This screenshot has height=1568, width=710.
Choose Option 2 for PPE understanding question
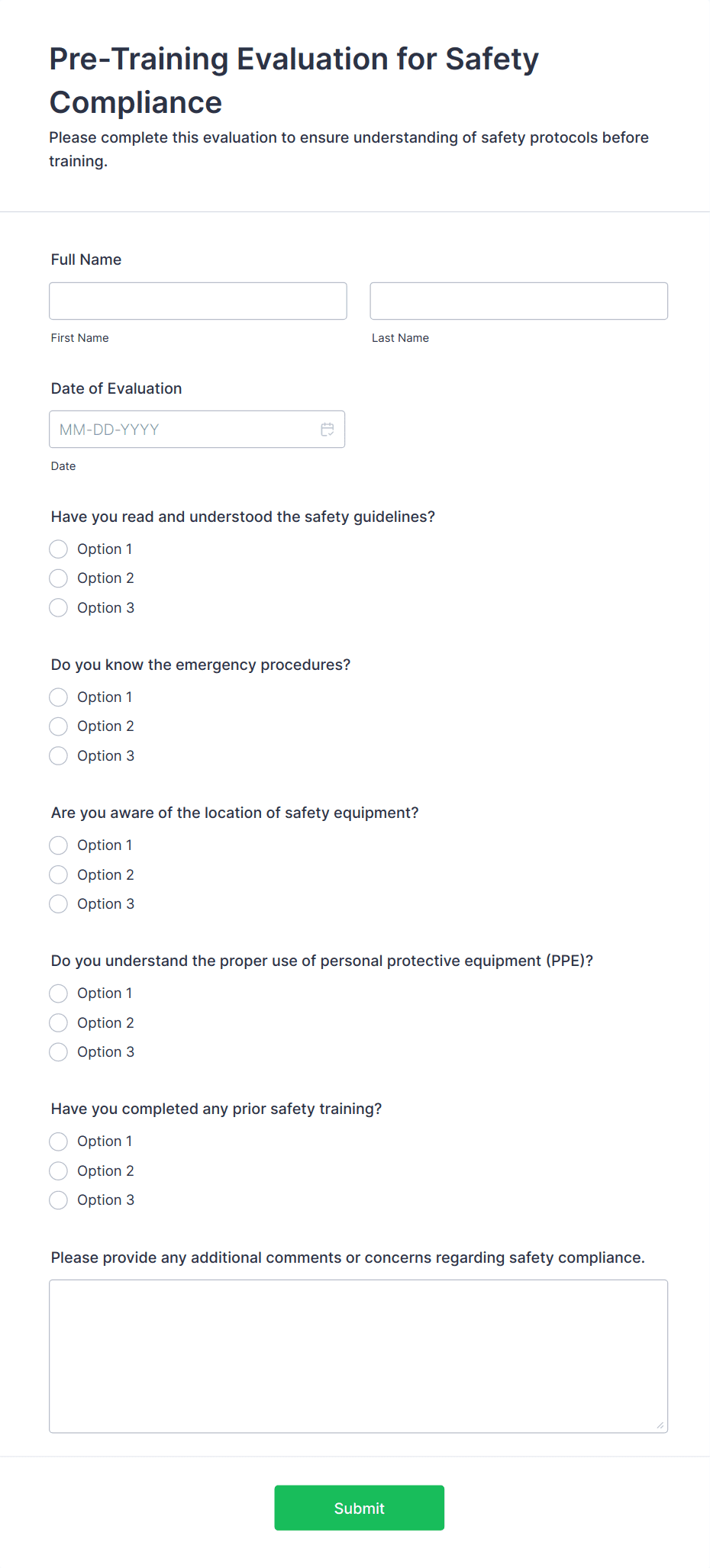point(58,1022)
